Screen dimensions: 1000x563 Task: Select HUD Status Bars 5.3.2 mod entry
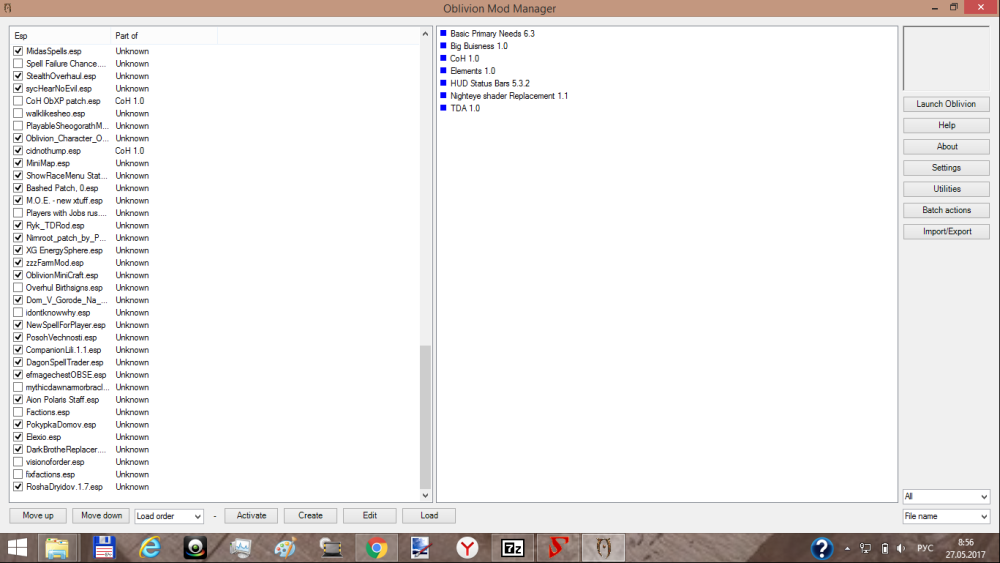click(x=490, y=83)
